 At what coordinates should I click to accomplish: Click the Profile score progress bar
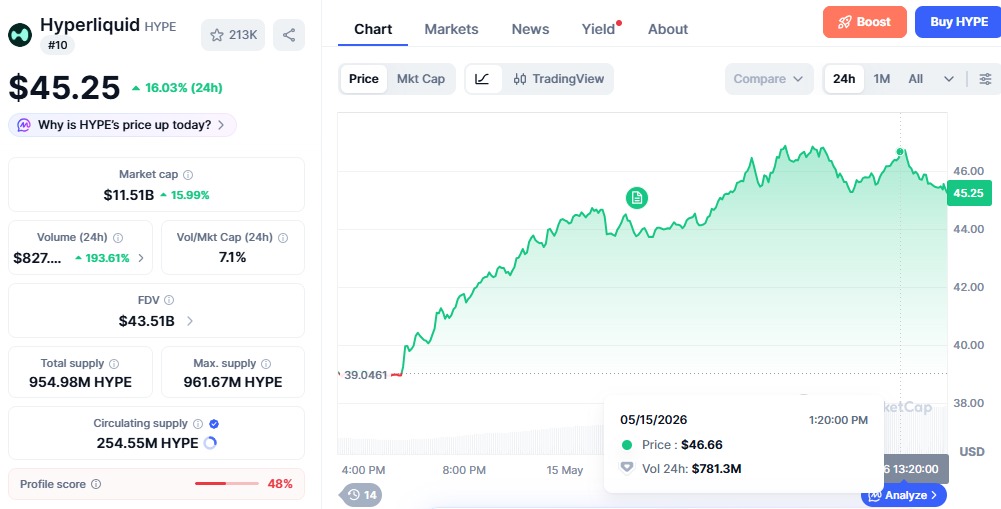[227, 483]
